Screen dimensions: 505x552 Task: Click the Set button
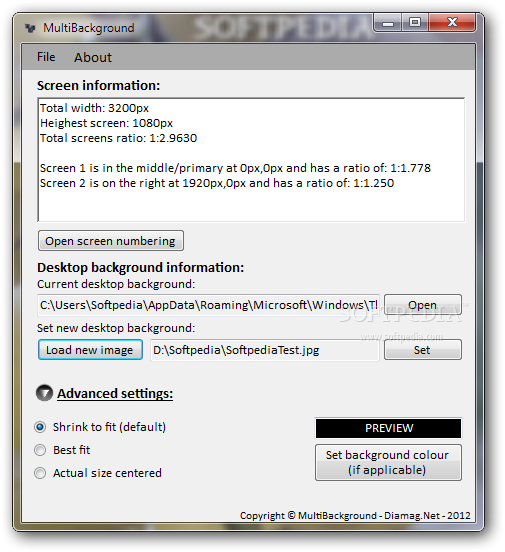pos(423,350)
